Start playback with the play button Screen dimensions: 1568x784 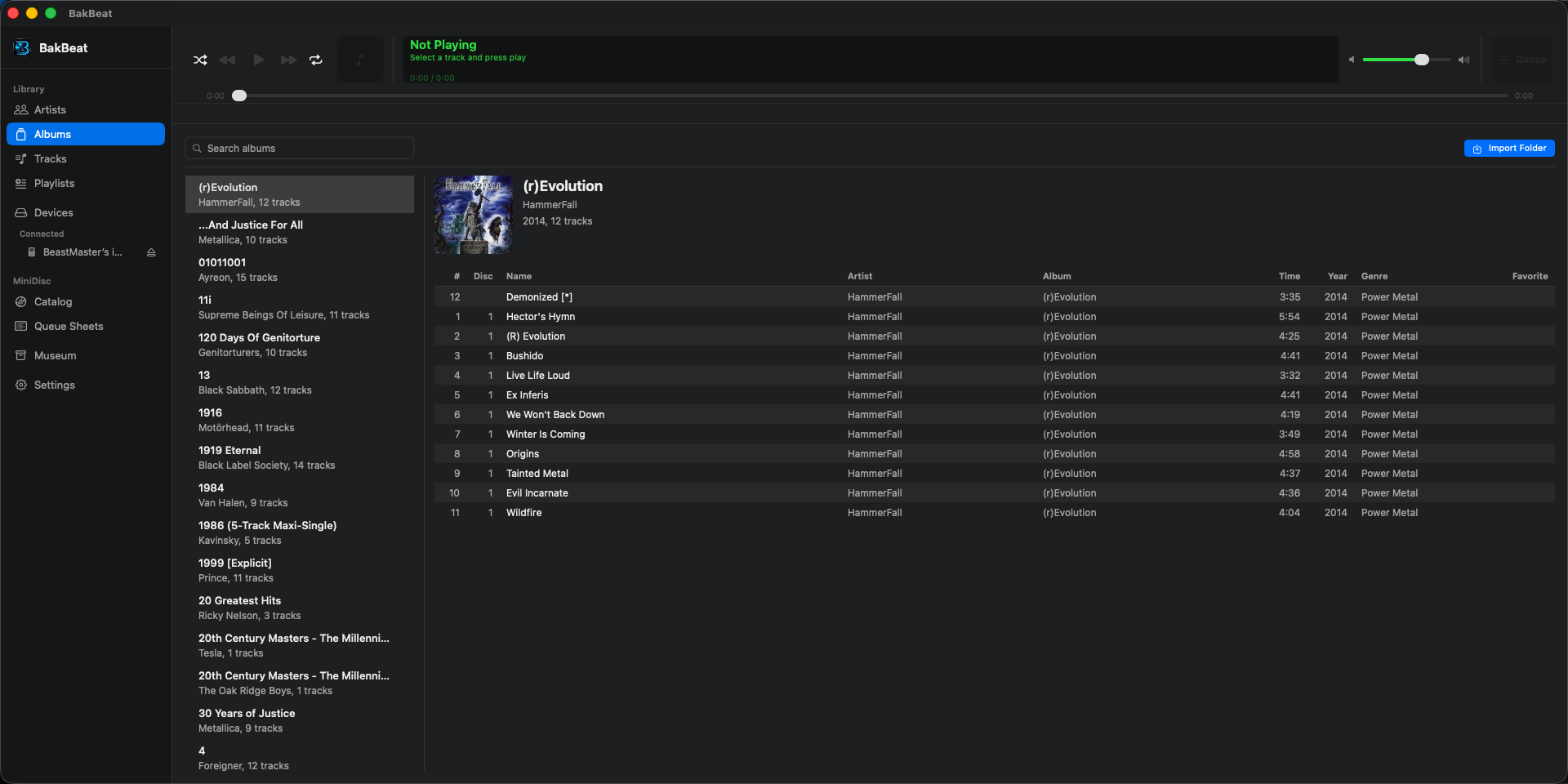pos(258,60)
